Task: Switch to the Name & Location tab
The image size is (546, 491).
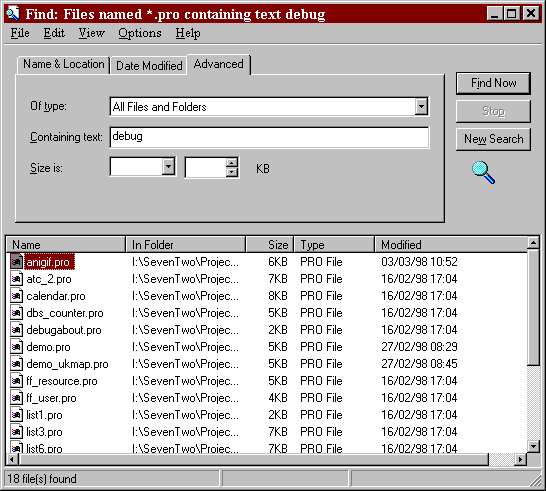Action: (64, 64)
